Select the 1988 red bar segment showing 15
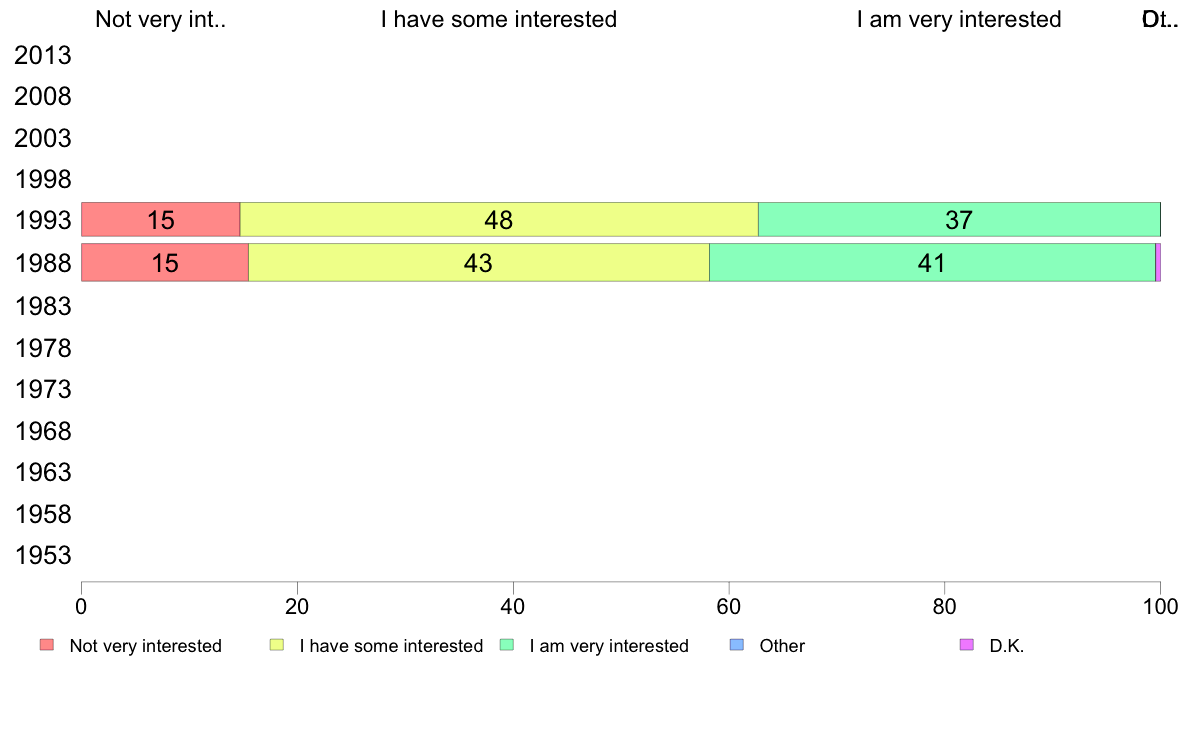The image size is (1188, 736). pyautogui.click(x=165, y=262)
